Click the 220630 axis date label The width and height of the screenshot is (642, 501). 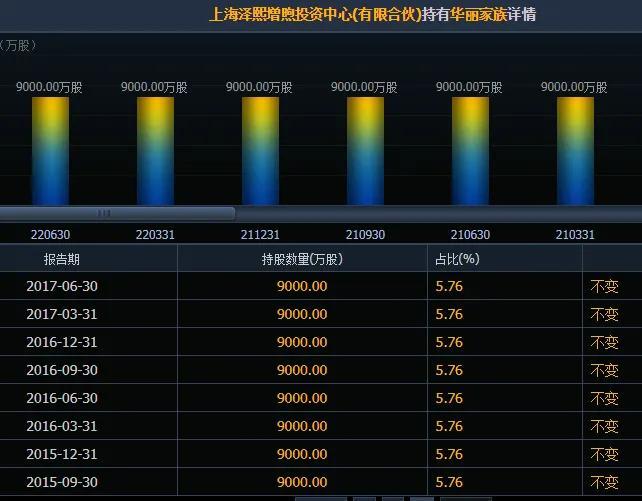[x=50, y=235]
